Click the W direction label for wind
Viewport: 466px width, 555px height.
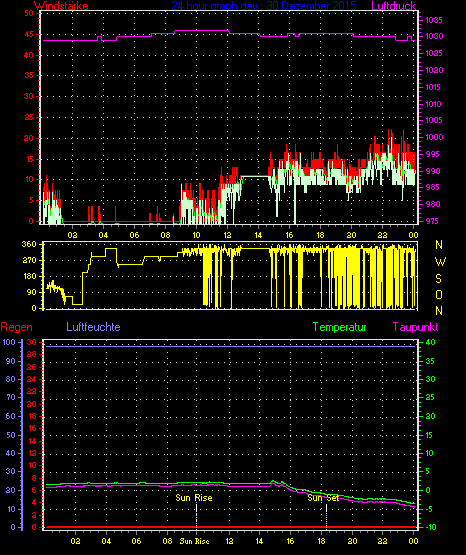(440, 262)
